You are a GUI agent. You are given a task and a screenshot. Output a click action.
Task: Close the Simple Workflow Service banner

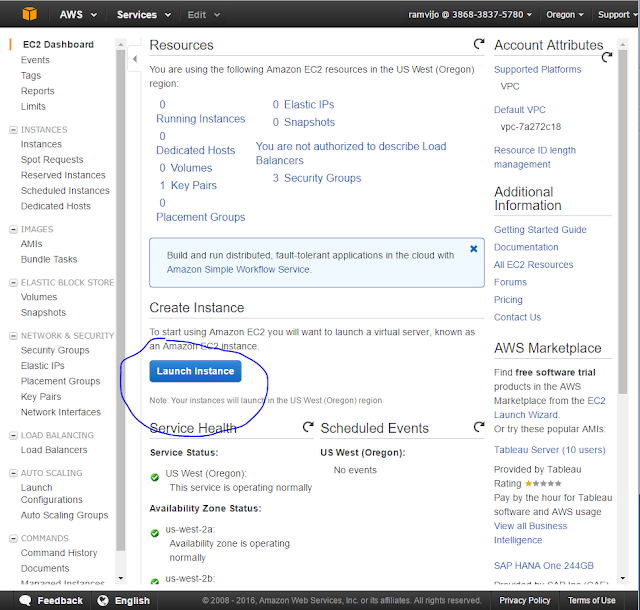(x=473, y=248)
